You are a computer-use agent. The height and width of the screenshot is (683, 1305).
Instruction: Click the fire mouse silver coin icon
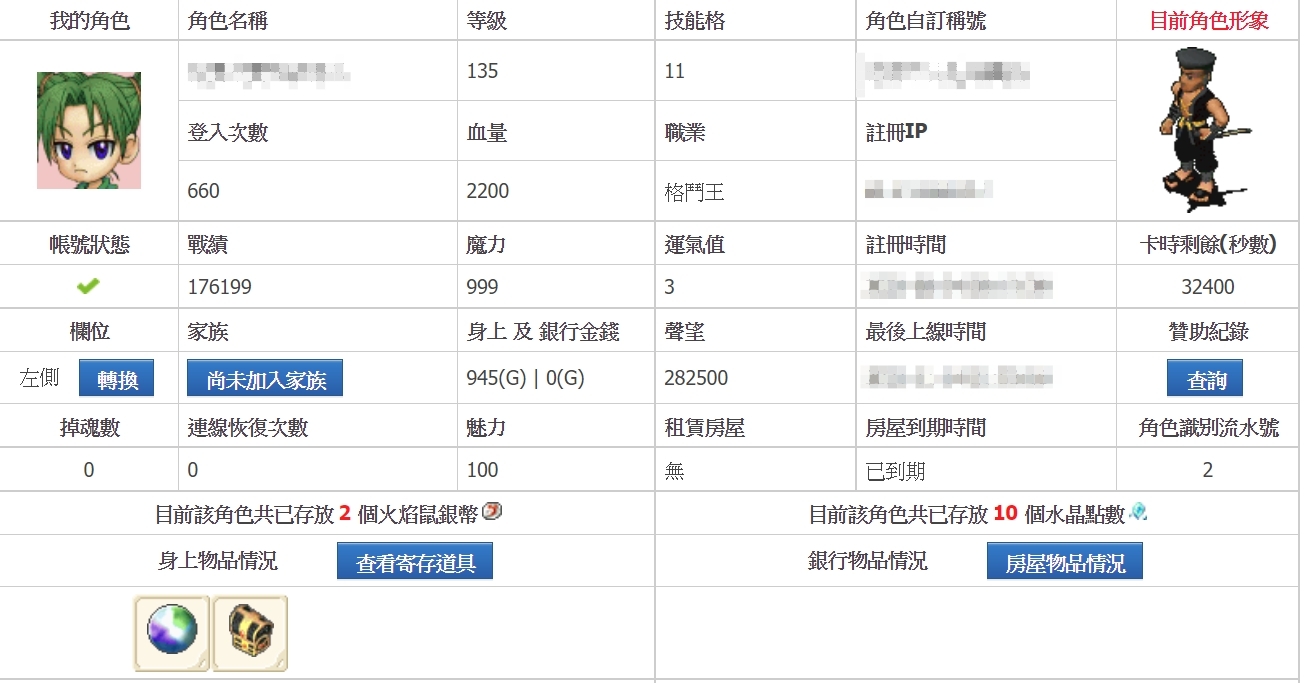coord(492,512)
